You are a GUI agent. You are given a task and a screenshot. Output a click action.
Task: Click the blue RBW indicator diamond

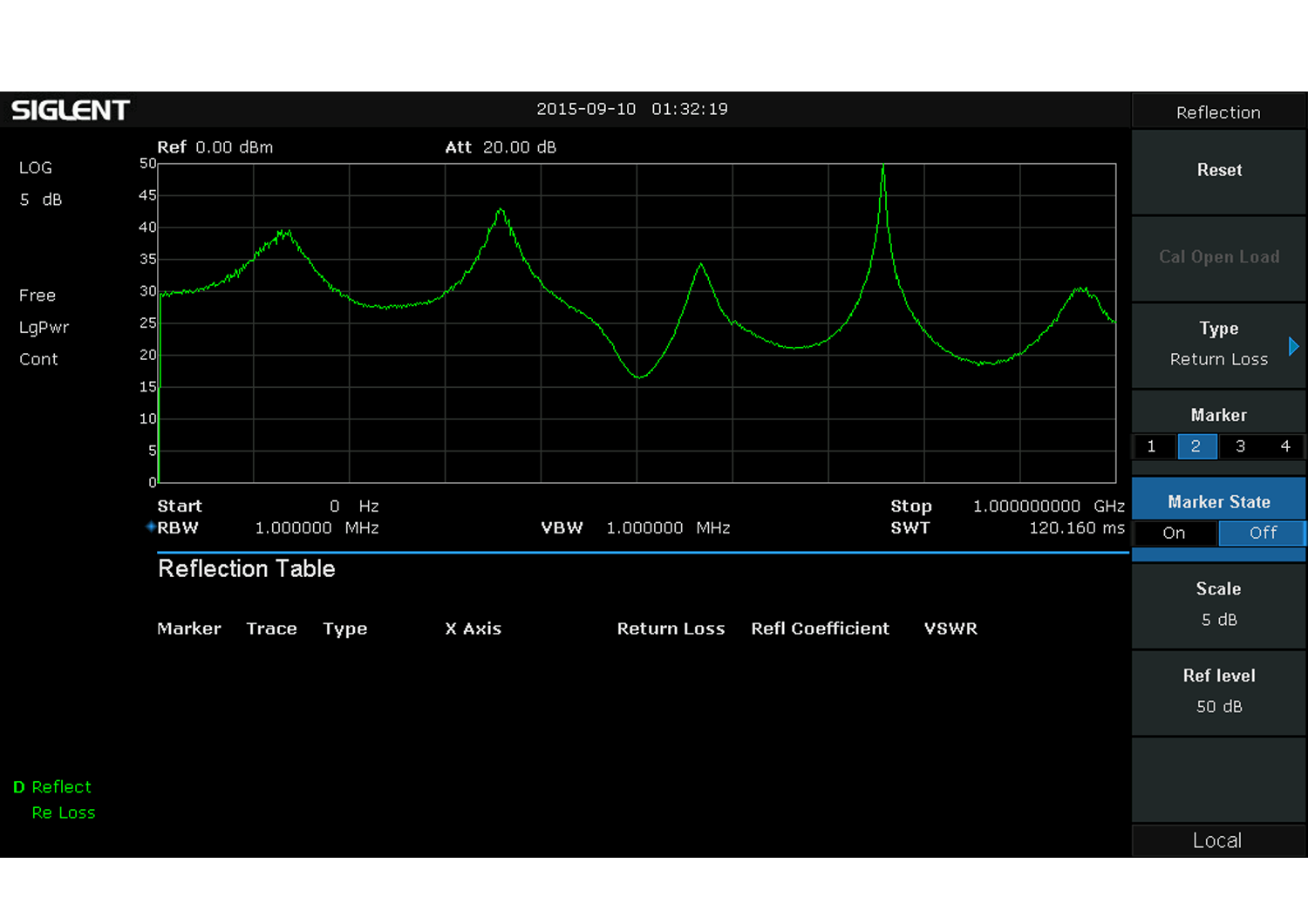click(x=151, y=527)
